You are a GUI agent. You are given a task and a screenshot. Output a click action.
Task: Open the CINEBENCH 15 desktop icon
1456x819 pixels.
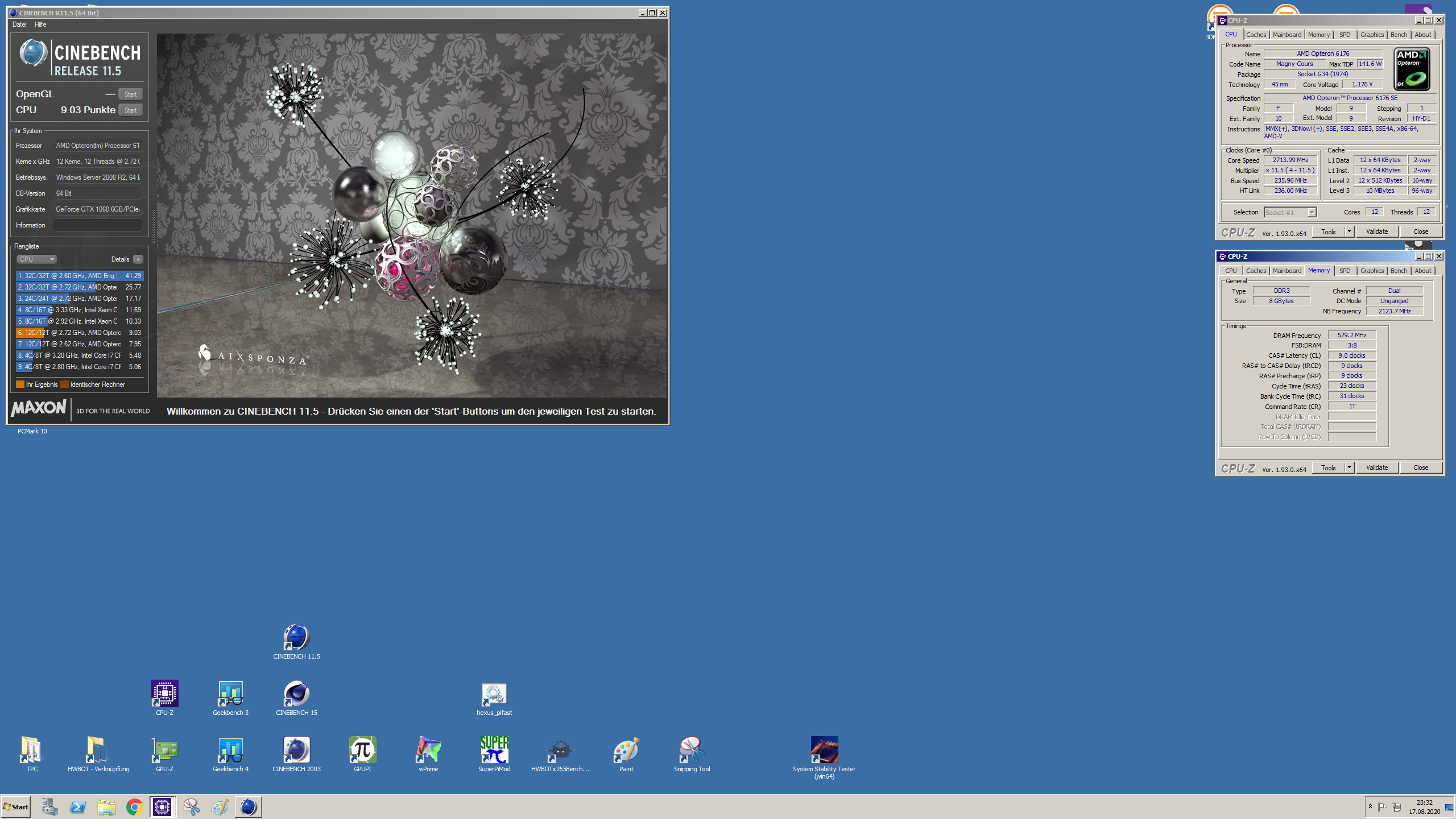pyautogui.click(x=296, y=698)
